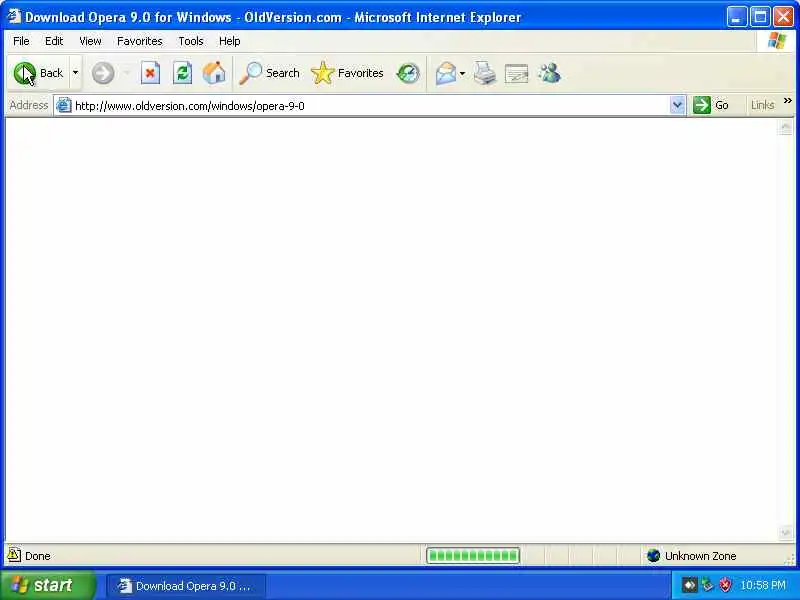800x600 pixels.
Task: Open the Search pane magnifier button
Action: tap(269, 73)
